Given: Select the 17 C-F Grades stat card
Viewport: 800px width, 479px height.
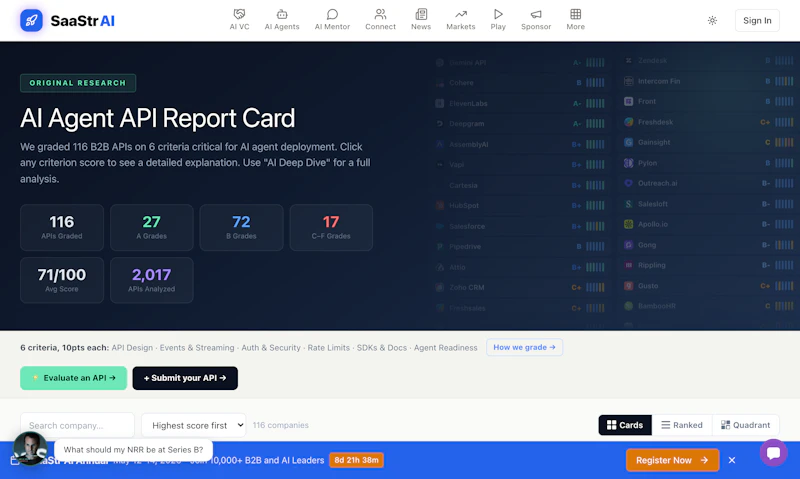Looking at the screenshot, I should (x=331, y=228).
